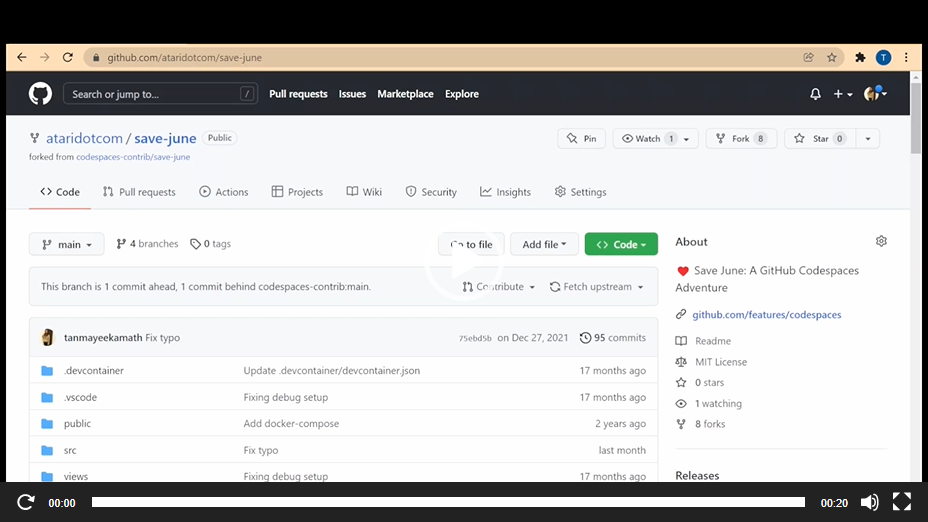Go back using browser back arrow
Viewport: 928px width, 522px height.
tap(22, 57)
